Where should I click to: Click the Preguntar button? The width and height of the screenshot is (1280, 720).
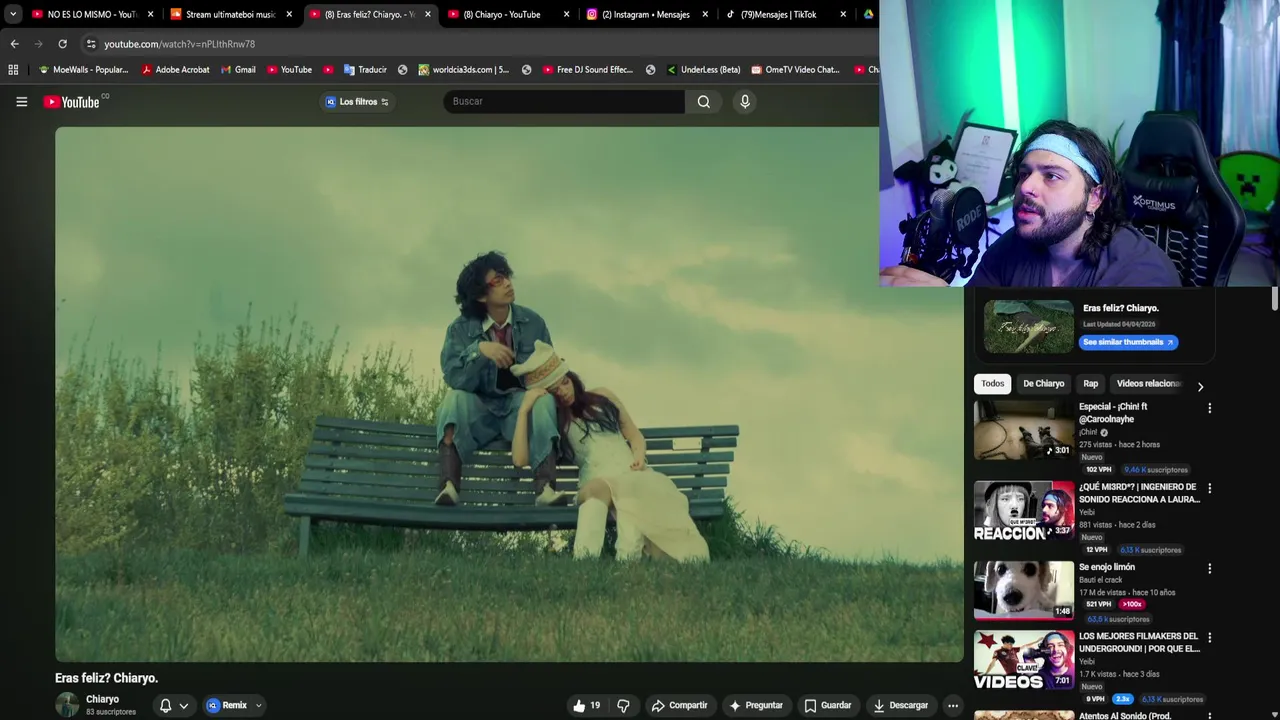756,705
